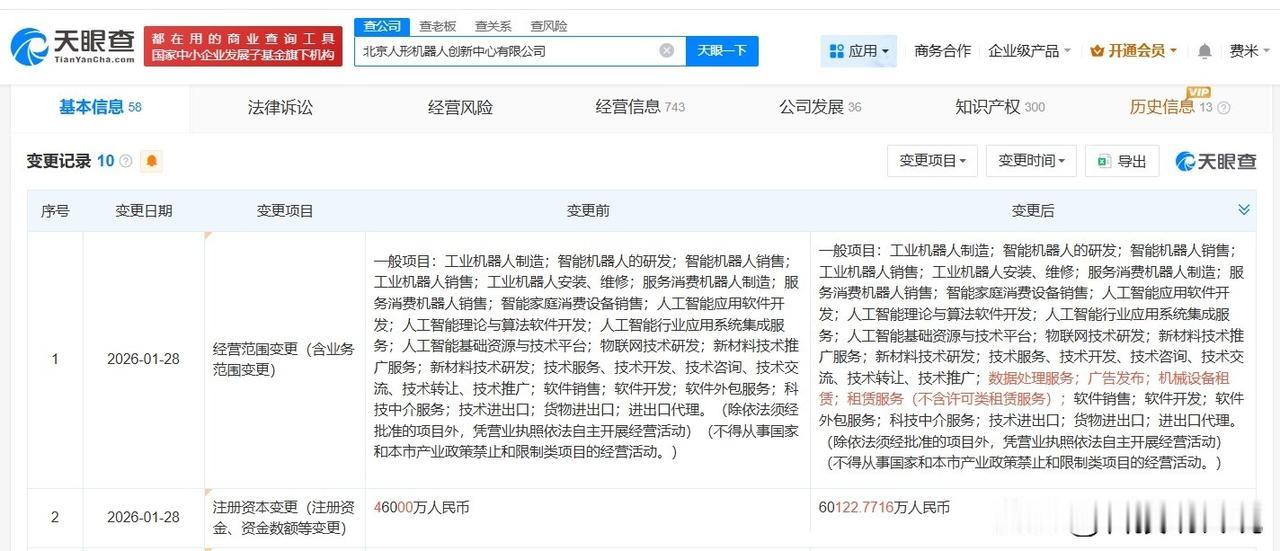Switch to the 法律诉讼 tab
Image resolution: width=1280 pixels, height=551 pixels.
[x=280, y=107]
